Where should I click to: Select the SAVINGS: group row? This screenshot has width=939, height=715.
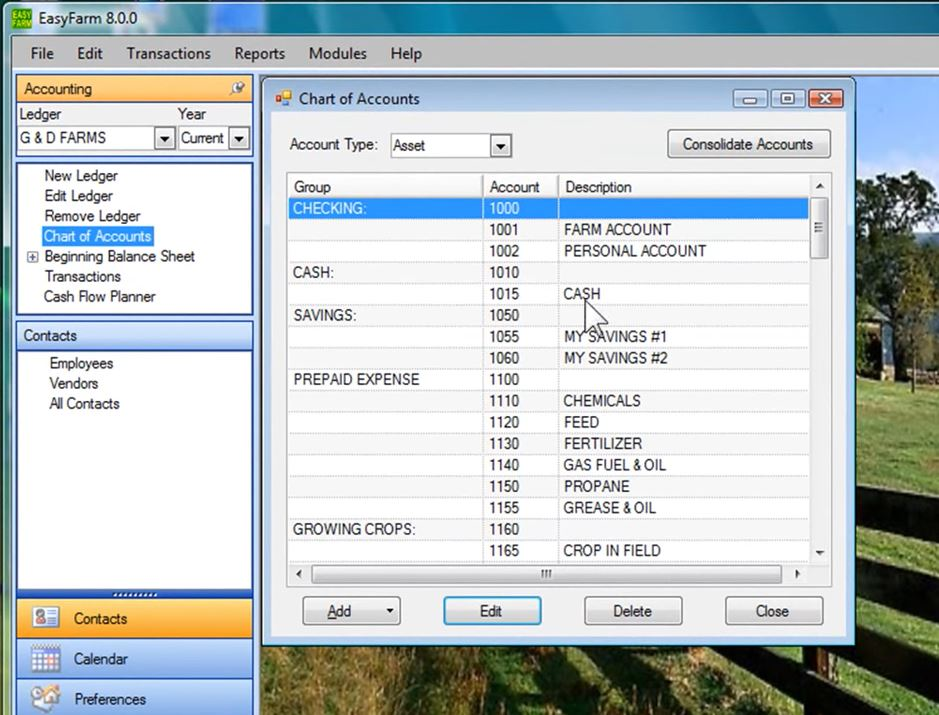[548, 316]
